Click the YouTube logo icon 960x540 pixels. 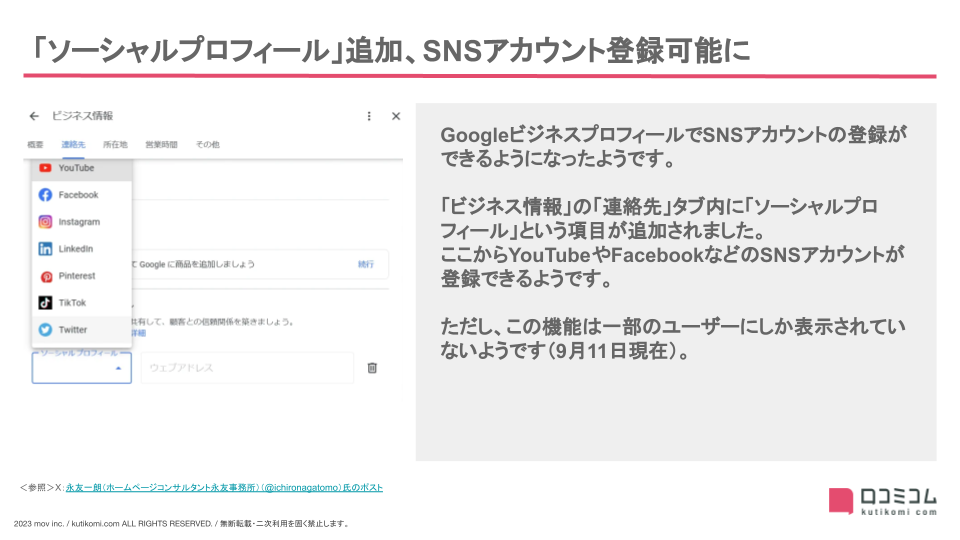pos(45,168)
